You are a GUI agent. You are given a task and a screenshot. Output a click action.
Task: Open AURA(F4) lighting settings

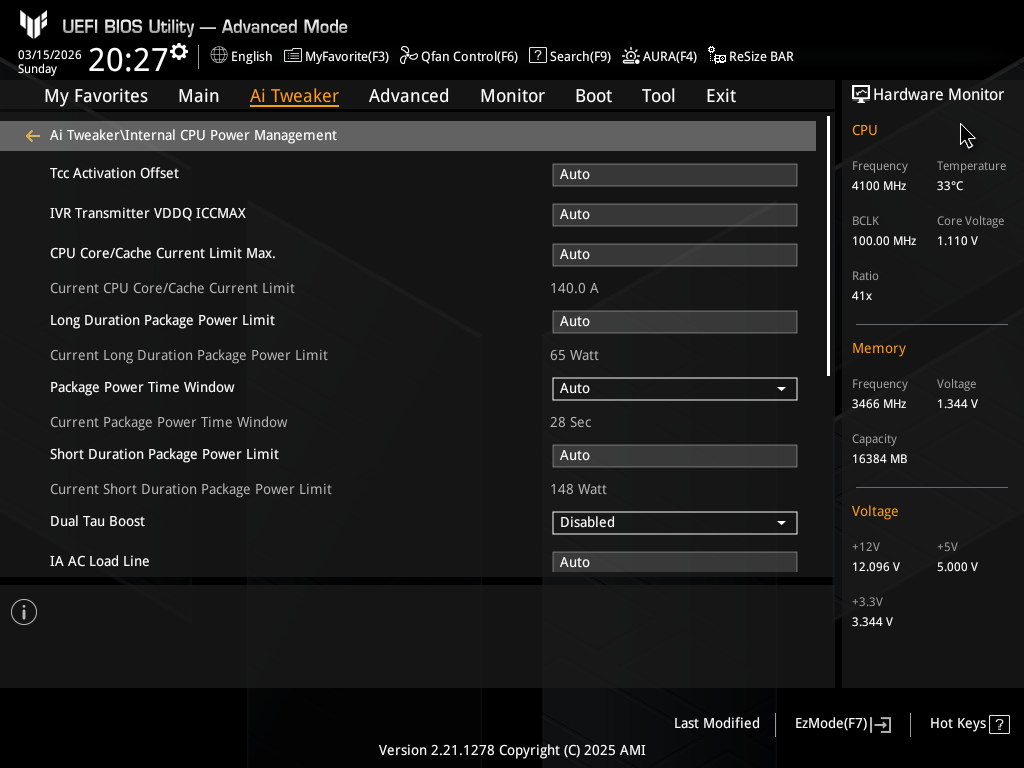click(670, 57)
